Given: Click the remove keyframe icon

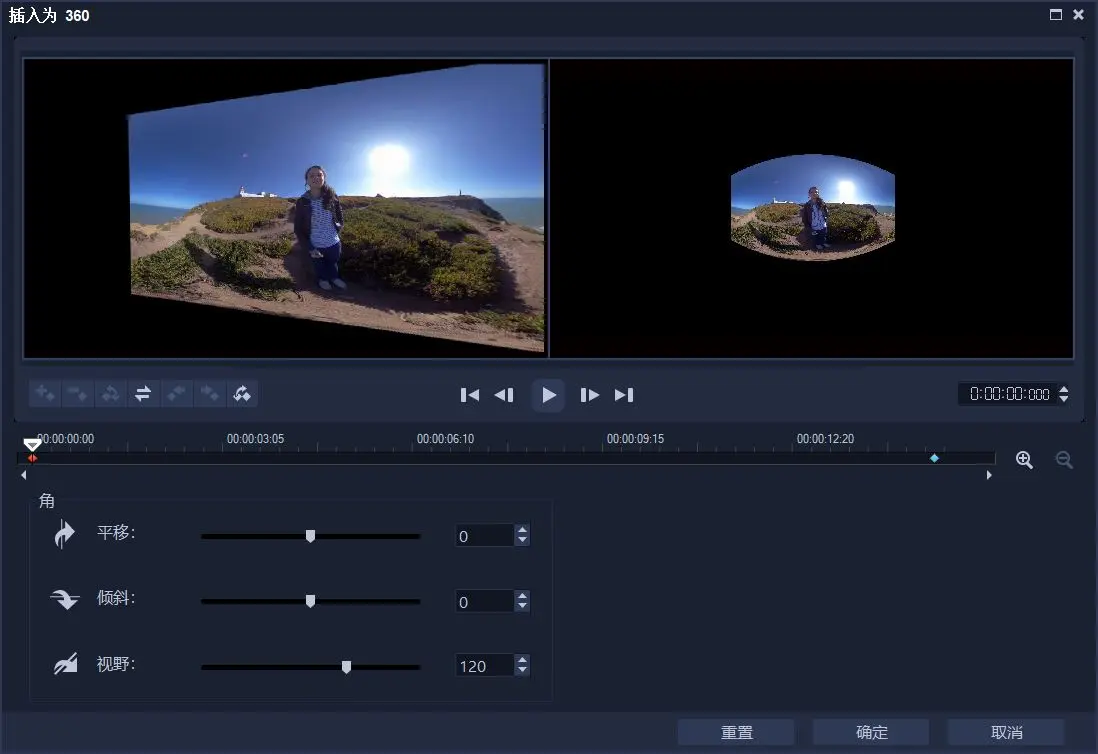Looking at the screenshot, I should [77, 394].
